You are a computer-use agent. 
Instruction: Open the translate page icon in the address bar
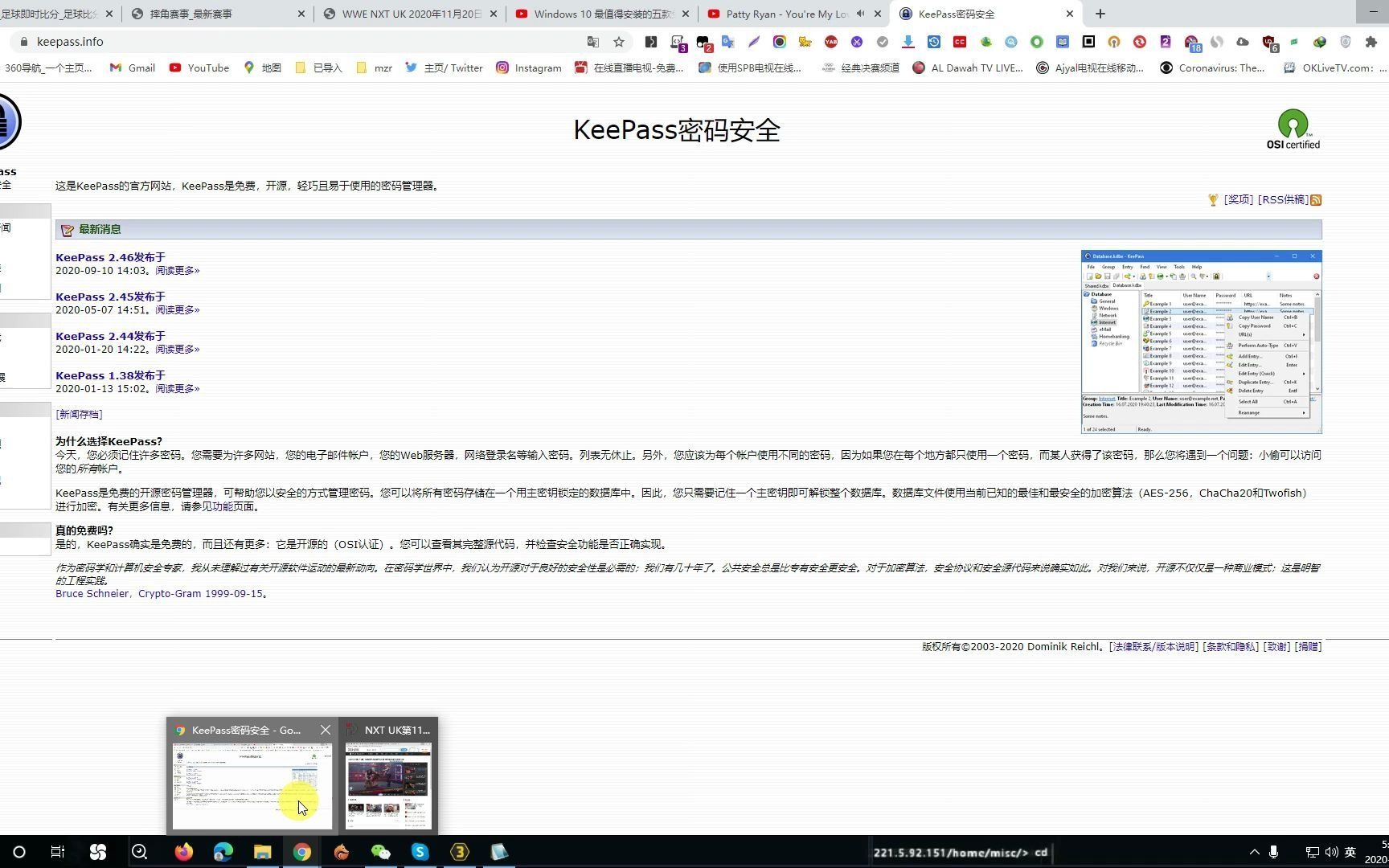click(x=593, y=42)
